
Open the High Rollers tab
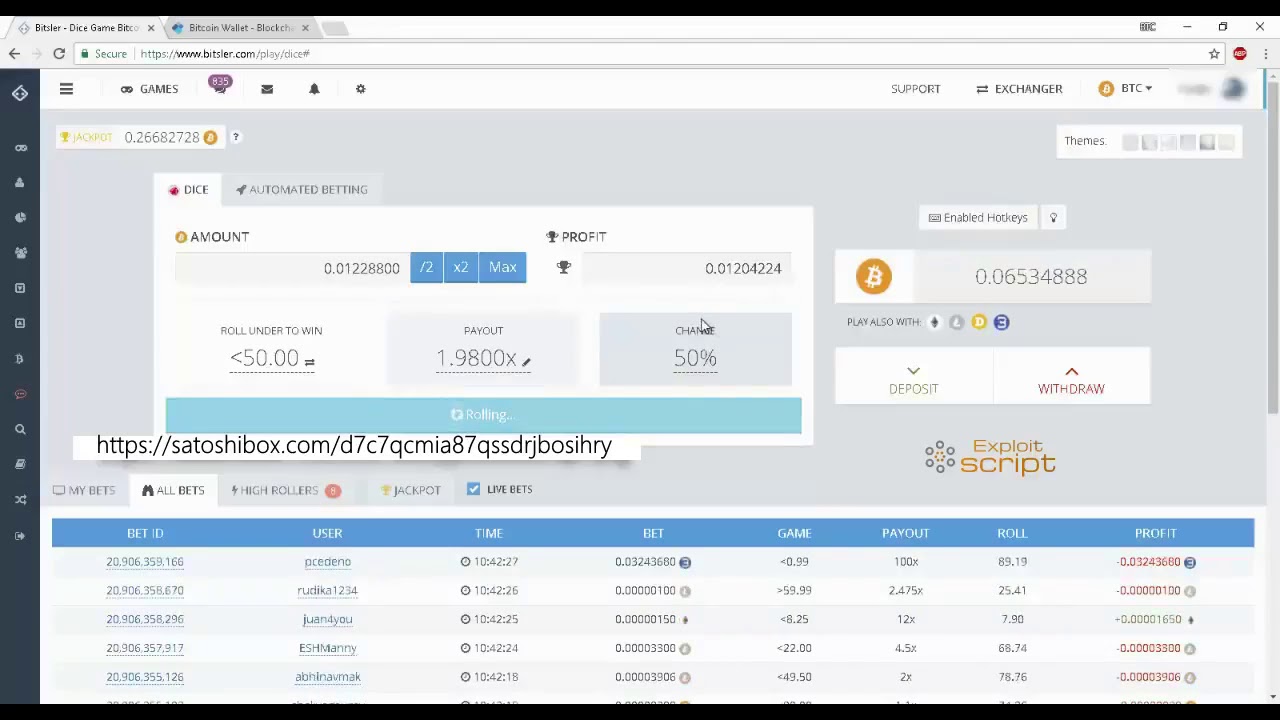pyautogui.click(x=285, y=490)
